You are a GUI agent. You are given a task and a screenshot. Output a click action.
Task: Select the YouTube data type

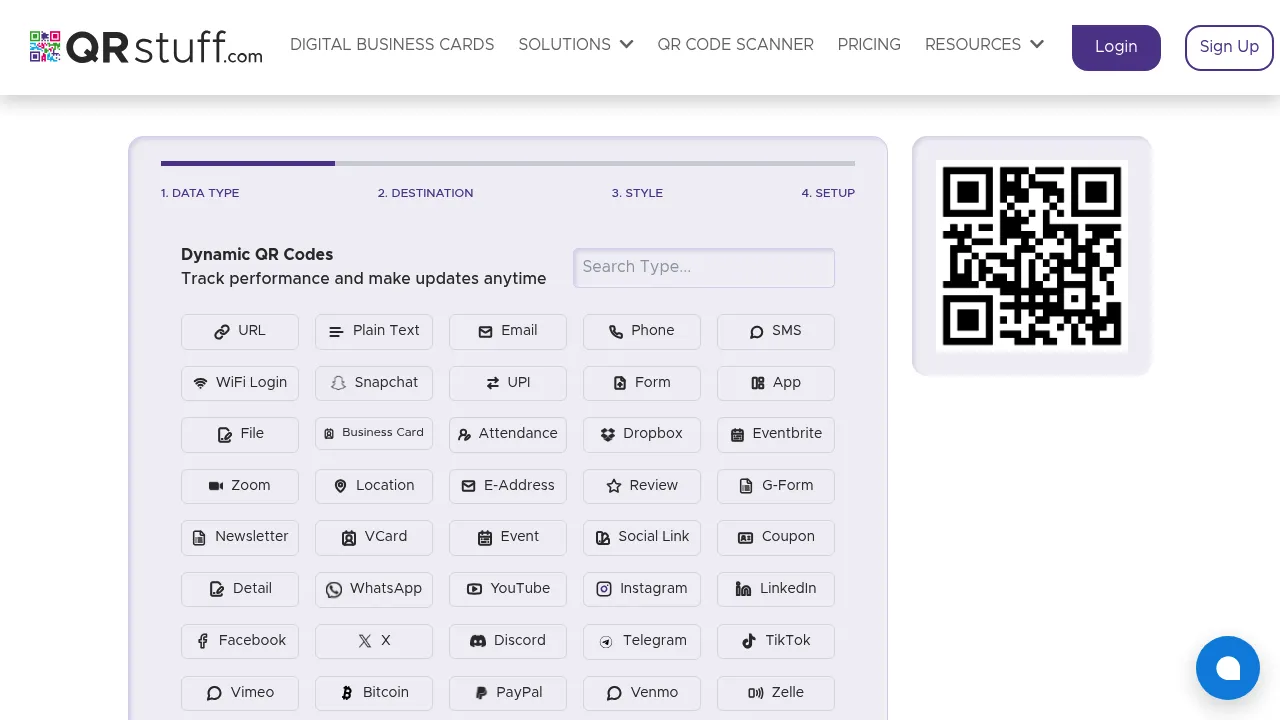[x=507, y=589]
